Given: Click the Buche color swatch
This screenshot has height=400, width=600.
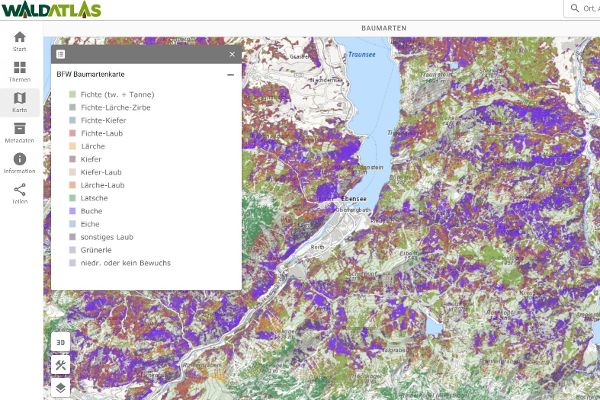Looking at the screenshot, I should point(73,211).
